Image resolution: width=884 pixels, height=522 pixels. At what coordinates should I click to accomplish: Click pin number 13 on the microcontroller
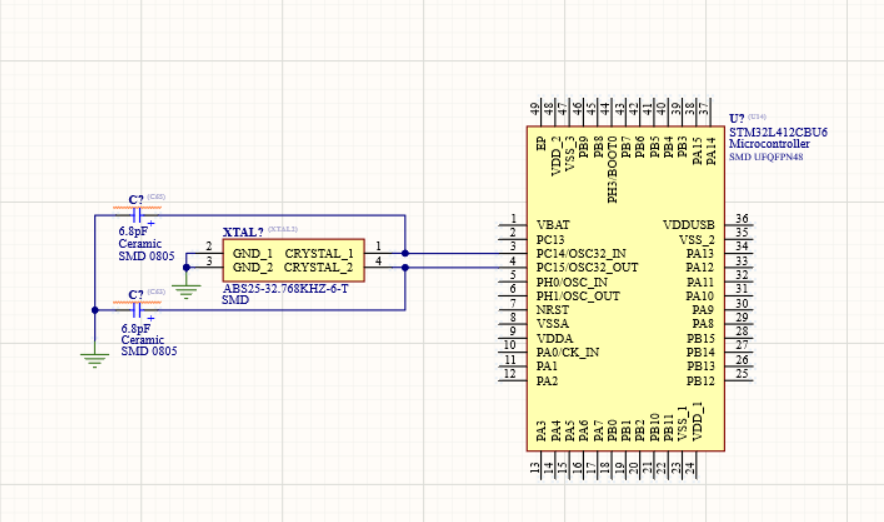click(x=535, y=467)
